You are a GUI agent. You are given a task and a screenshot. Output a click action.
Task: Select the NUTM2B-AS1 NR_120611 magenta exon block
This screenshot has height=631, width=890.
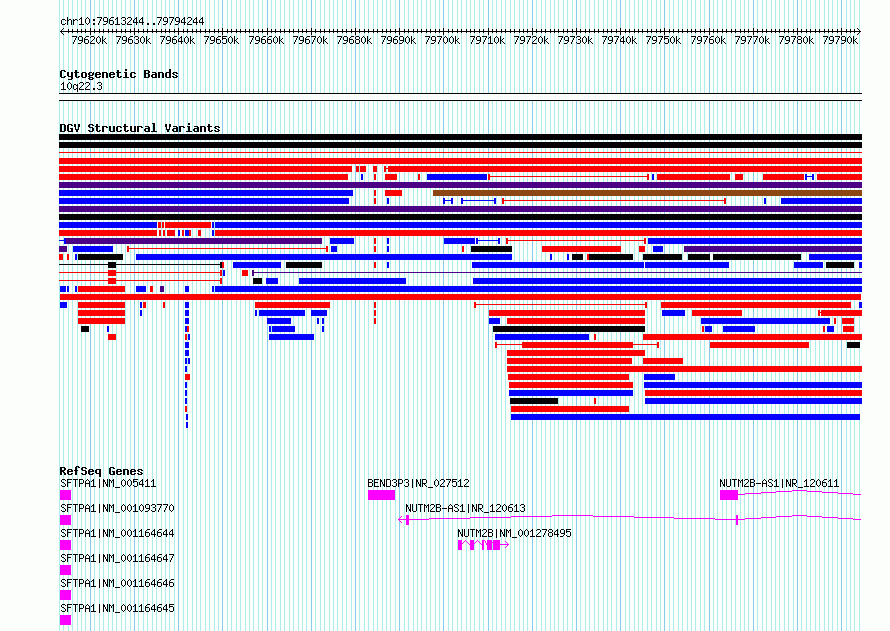click(729, 495)
